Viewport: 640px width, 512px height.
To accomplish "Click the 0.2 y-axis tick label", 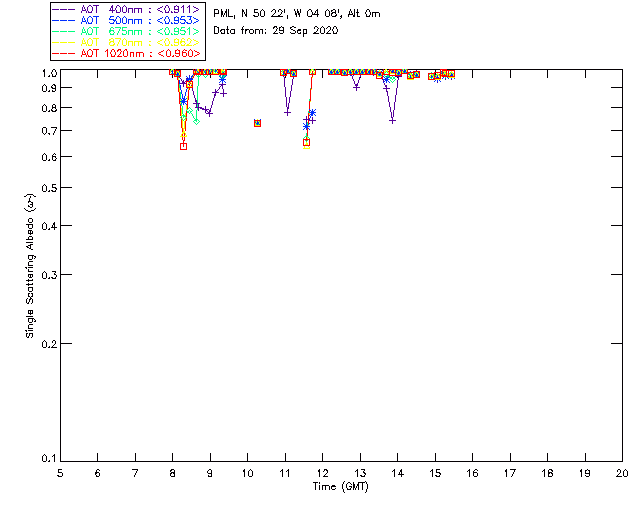I will tap(49, 344).
